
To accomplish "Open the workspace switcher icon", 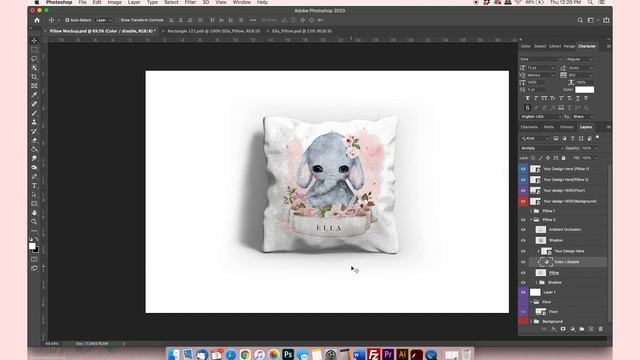I will pyautogui.click(x=591, y=20).
